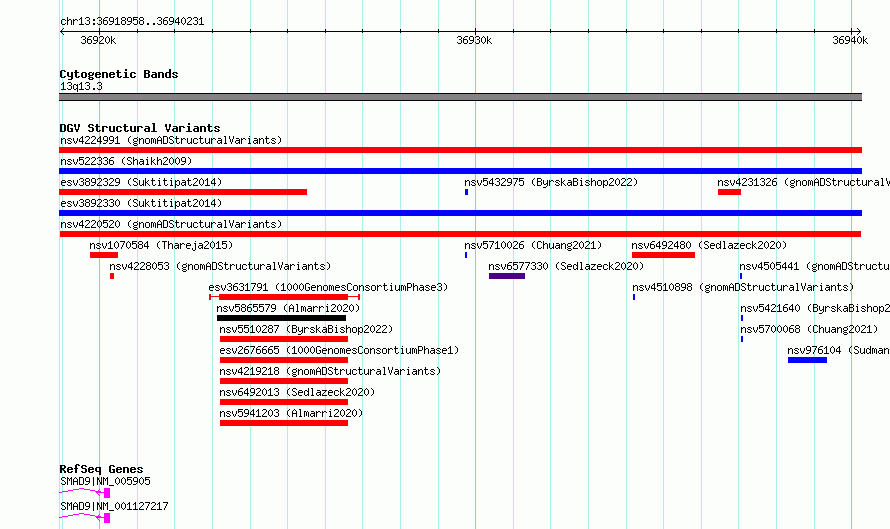The width and height of the screenshot is (890, 529).
Task: Click the 36920k ruler position label
Action: (98, 40)
